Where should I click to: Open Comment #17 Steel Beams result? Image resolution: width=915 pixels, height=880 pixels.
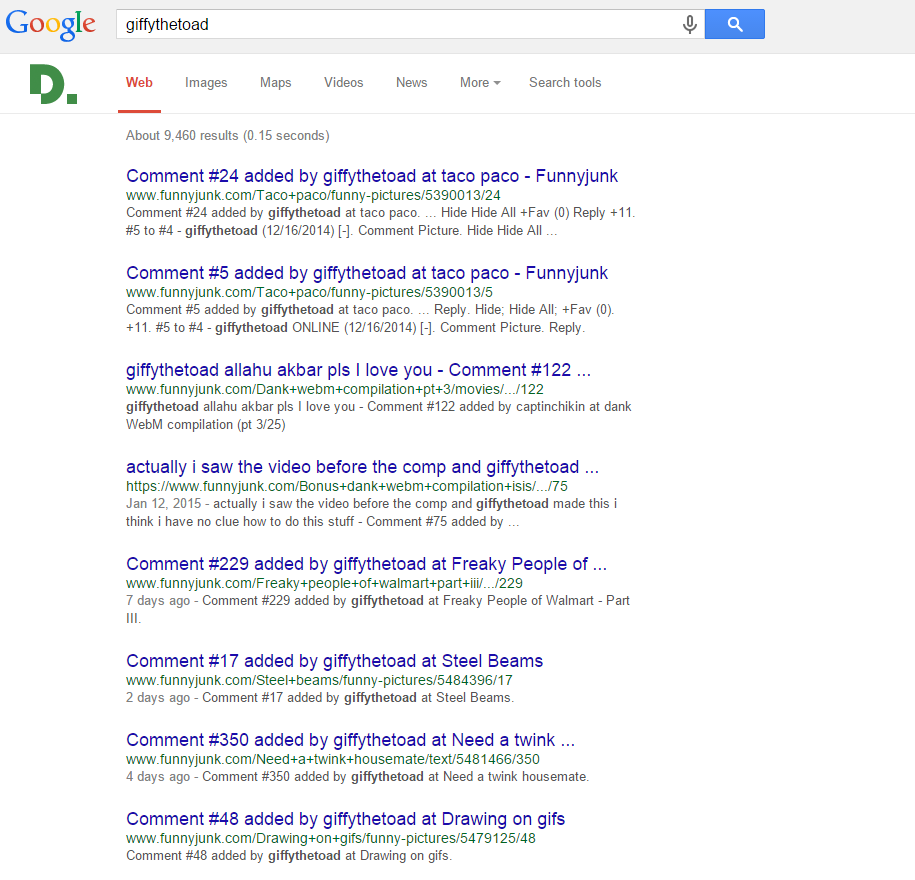click(334, 661)
